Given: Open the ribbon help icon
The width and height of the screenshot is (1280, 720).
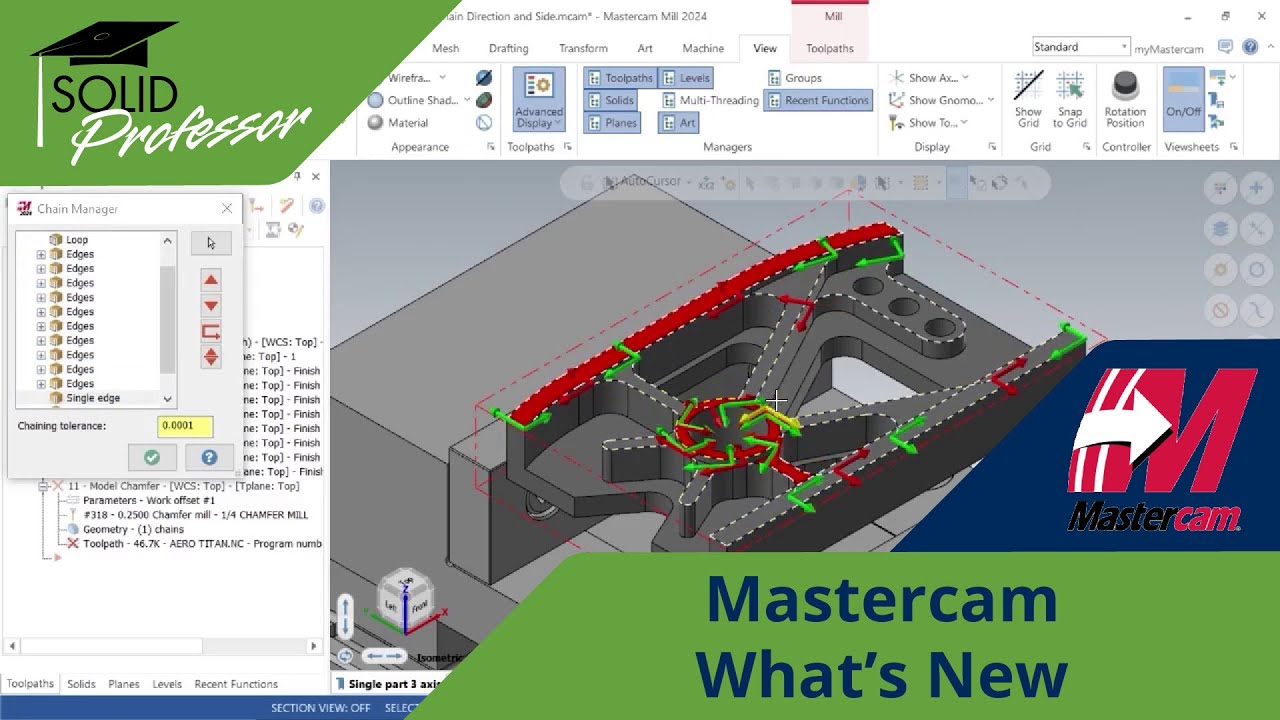Looking at the screenshot, I should (x=1250, y=47).
